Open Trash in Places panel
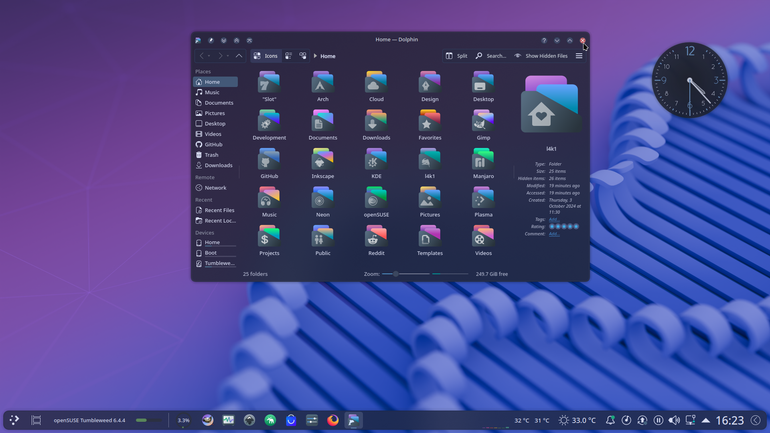 coord(216,155)
